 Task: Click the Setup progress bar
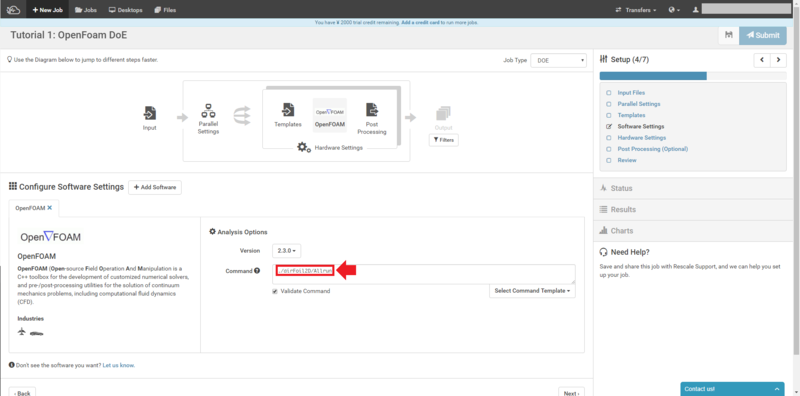693,76
